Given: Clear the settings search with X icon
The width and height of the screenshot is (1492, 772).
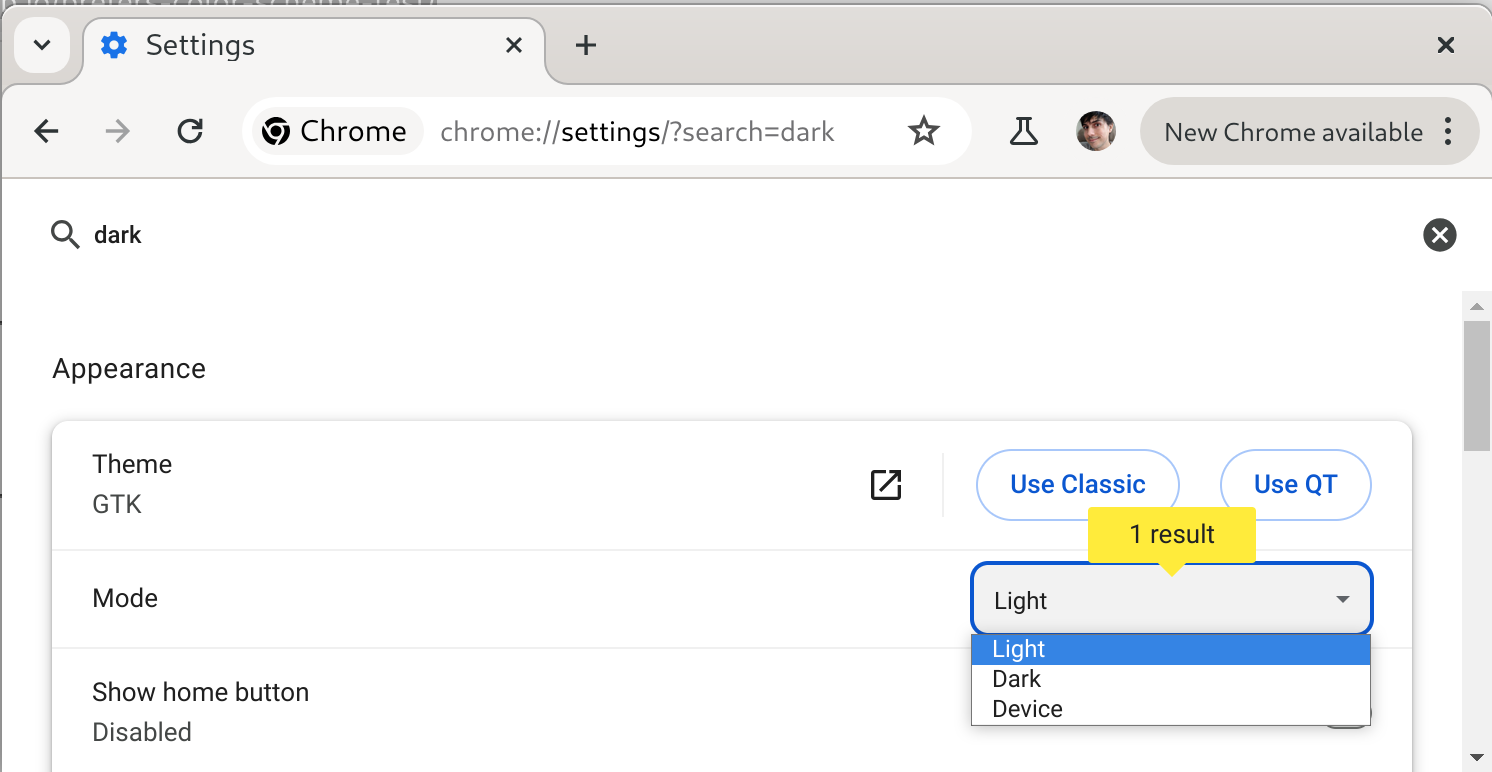Looking at the screenshot, I should click(1439, 235).
